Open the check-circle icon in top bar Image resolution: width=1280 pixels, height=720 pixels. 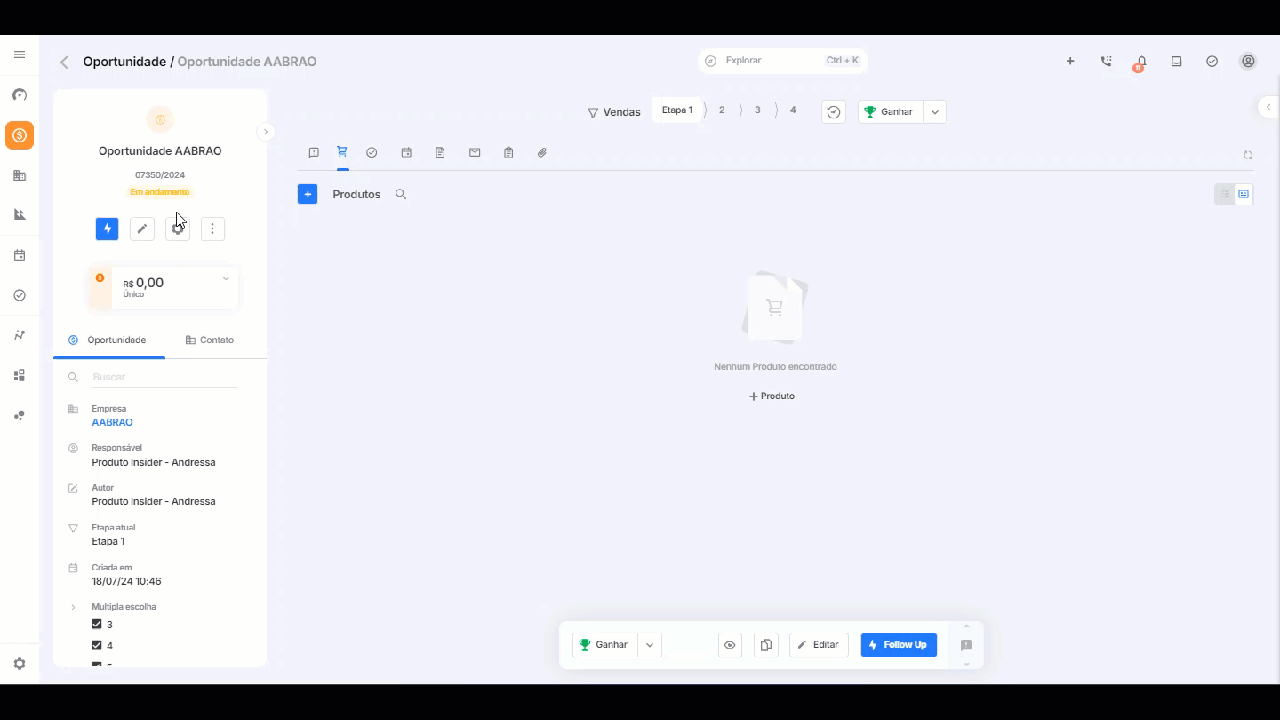pyautogui.click(x=1212, y=61)
